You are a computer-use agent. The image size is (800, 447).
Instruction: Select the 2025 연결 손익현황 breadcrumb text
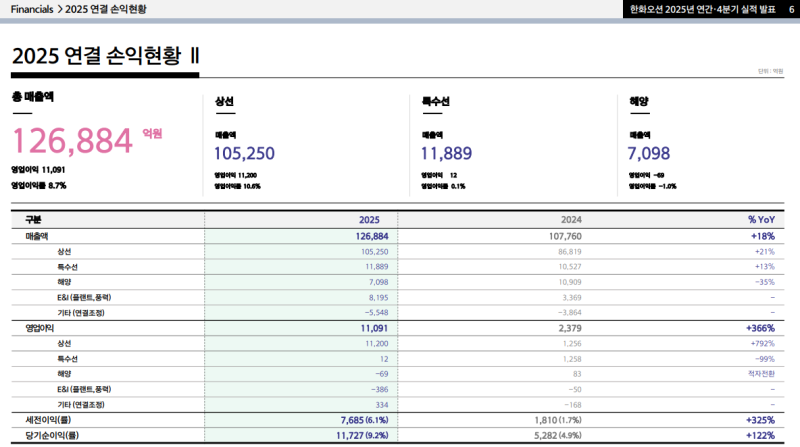click(x=104, y=9)
